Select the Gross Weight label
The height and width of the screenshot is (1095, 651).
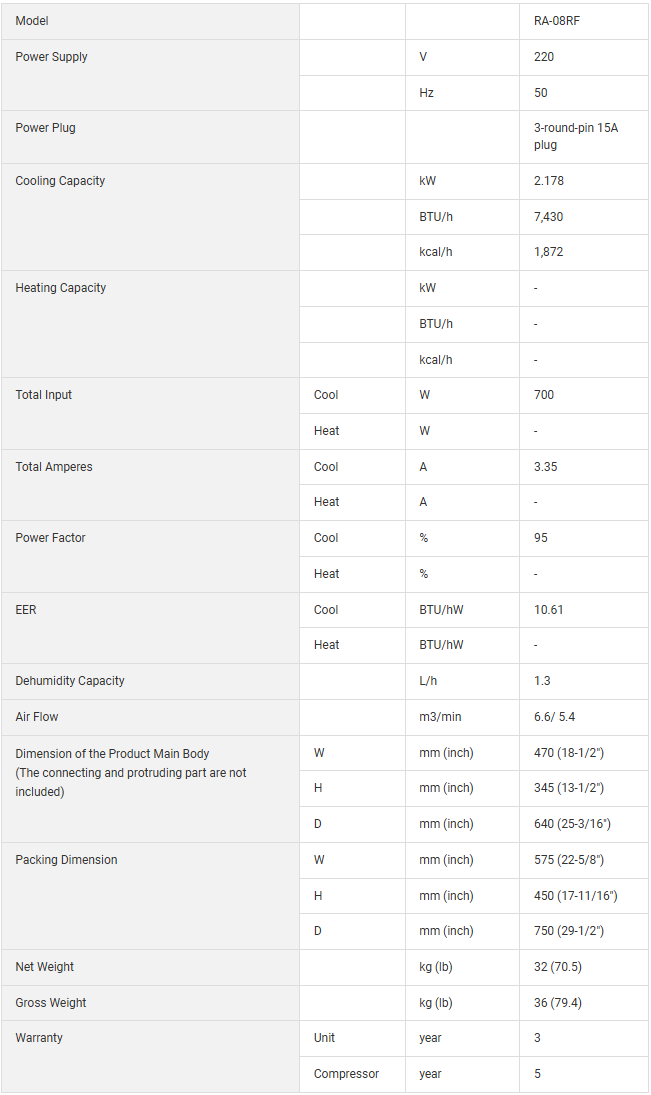[x=51, y=1003]
